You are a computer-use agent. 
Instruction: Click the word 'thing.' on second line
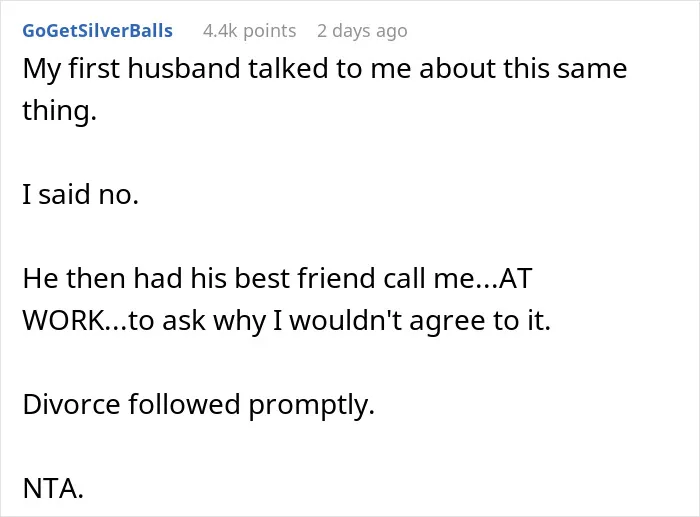pos(59,110)
